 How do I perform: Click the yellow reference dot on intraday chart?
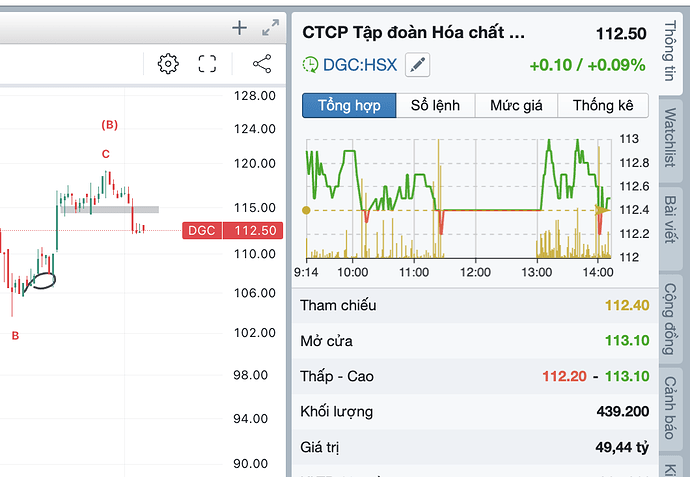(x=306, y=210)
